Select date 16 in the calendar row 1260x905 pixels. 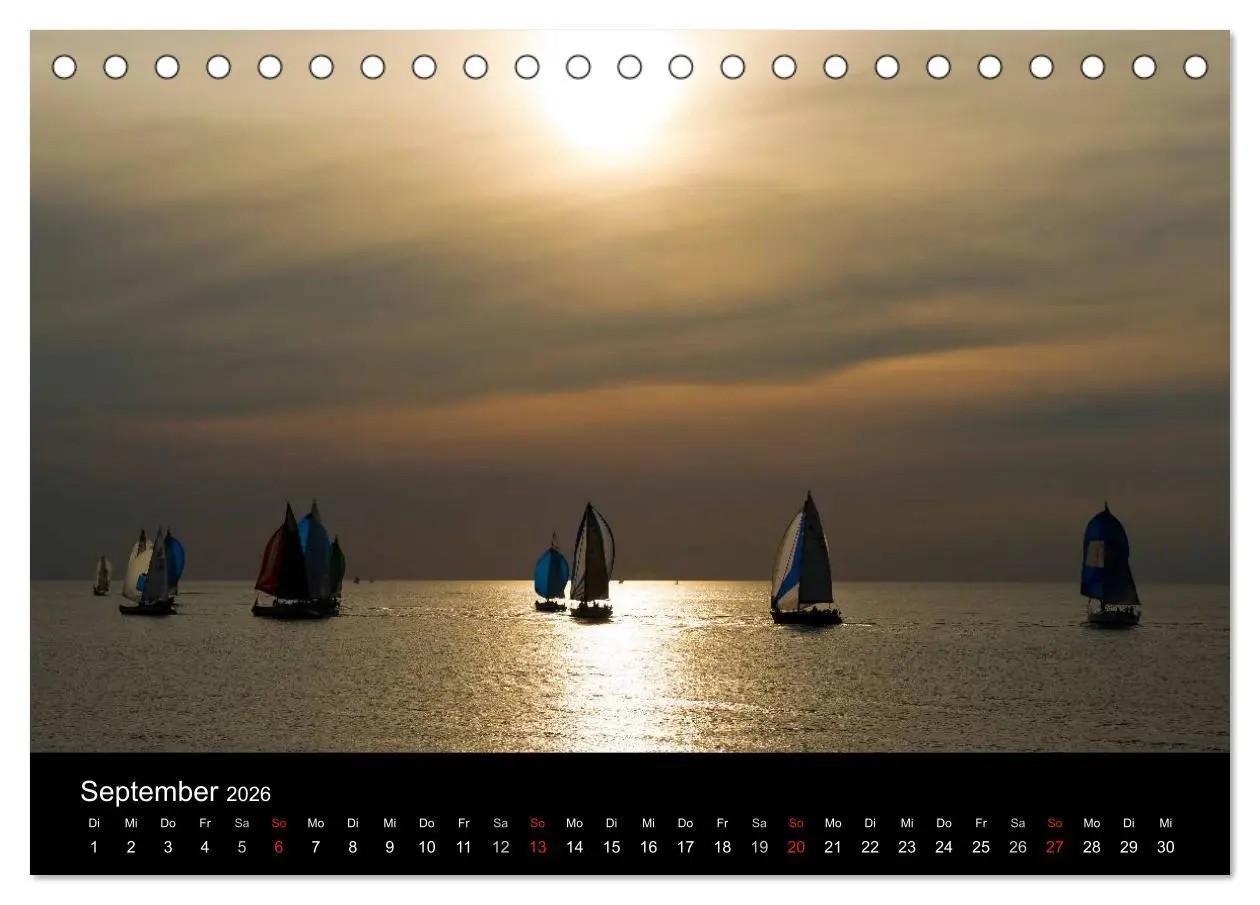pos(649,847)
